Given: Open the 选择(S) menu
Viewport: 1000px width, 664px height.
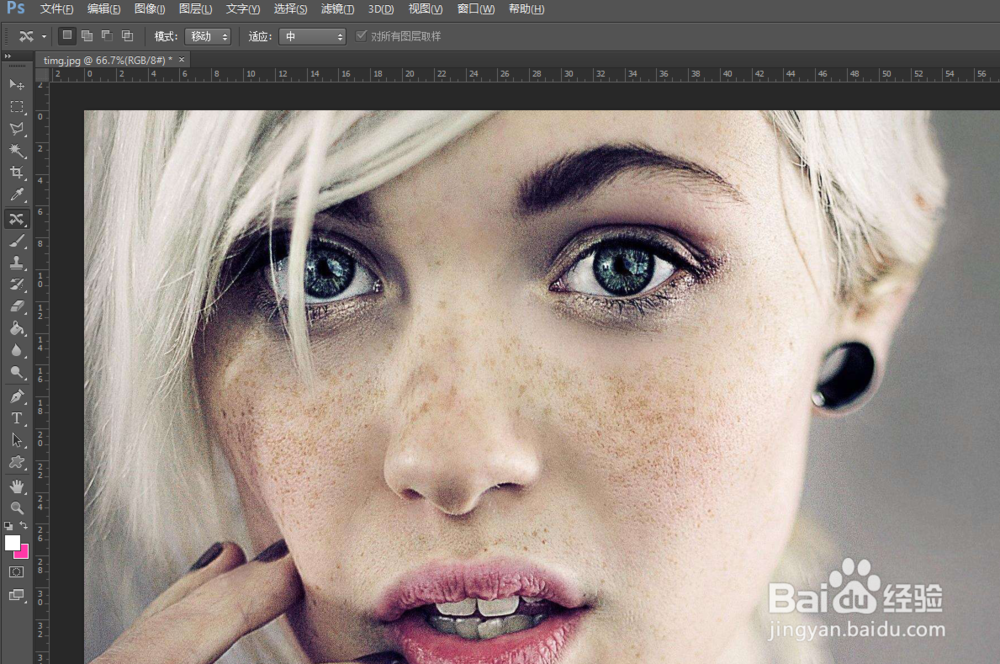Looking at the screenshot, I should pos(290,9).
